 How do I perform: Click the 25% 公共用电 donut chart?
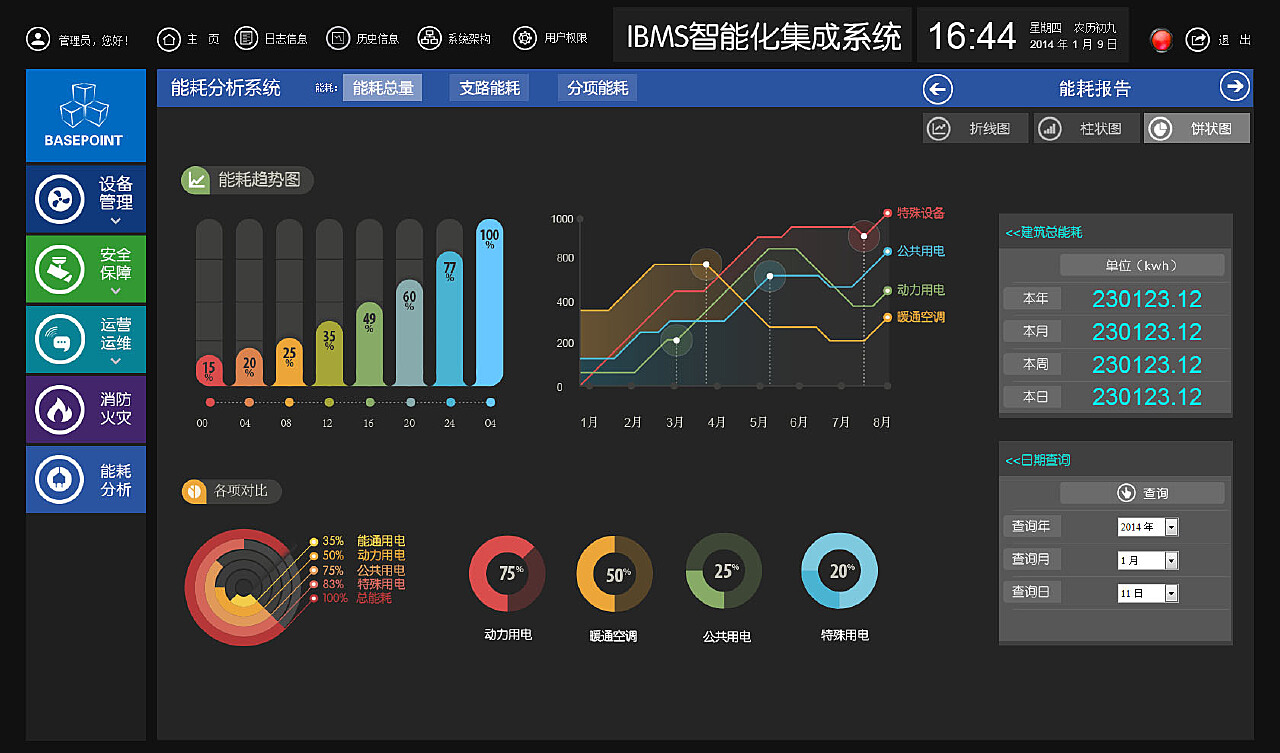point(724,571)
